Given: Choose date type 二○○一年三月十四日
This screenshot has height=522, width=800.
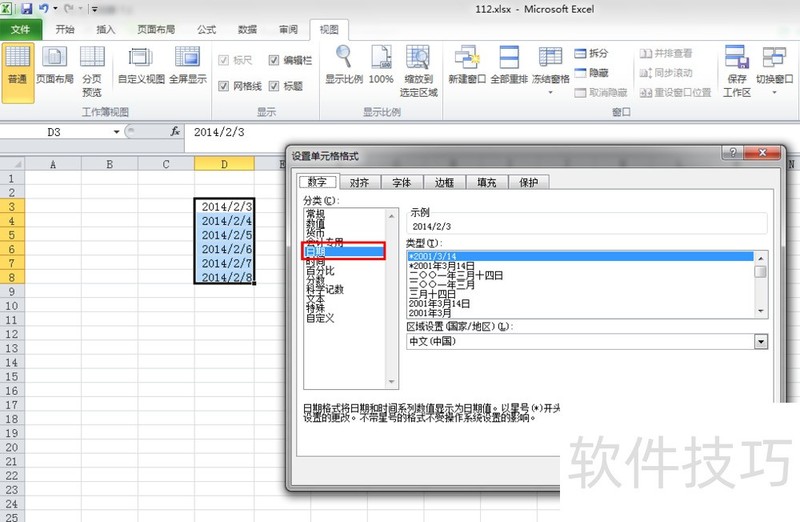Looking at the screenshot, I should [456, 276].
